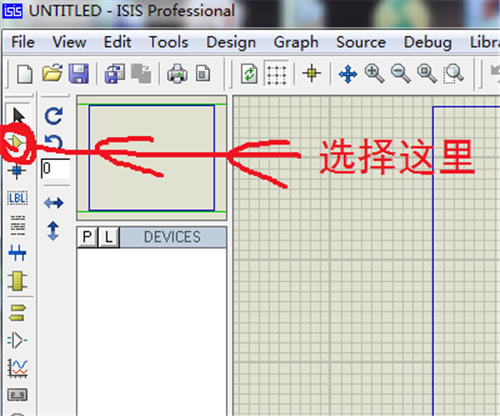Open the Tools menu
500x416 pixels.
pos(169,42)
